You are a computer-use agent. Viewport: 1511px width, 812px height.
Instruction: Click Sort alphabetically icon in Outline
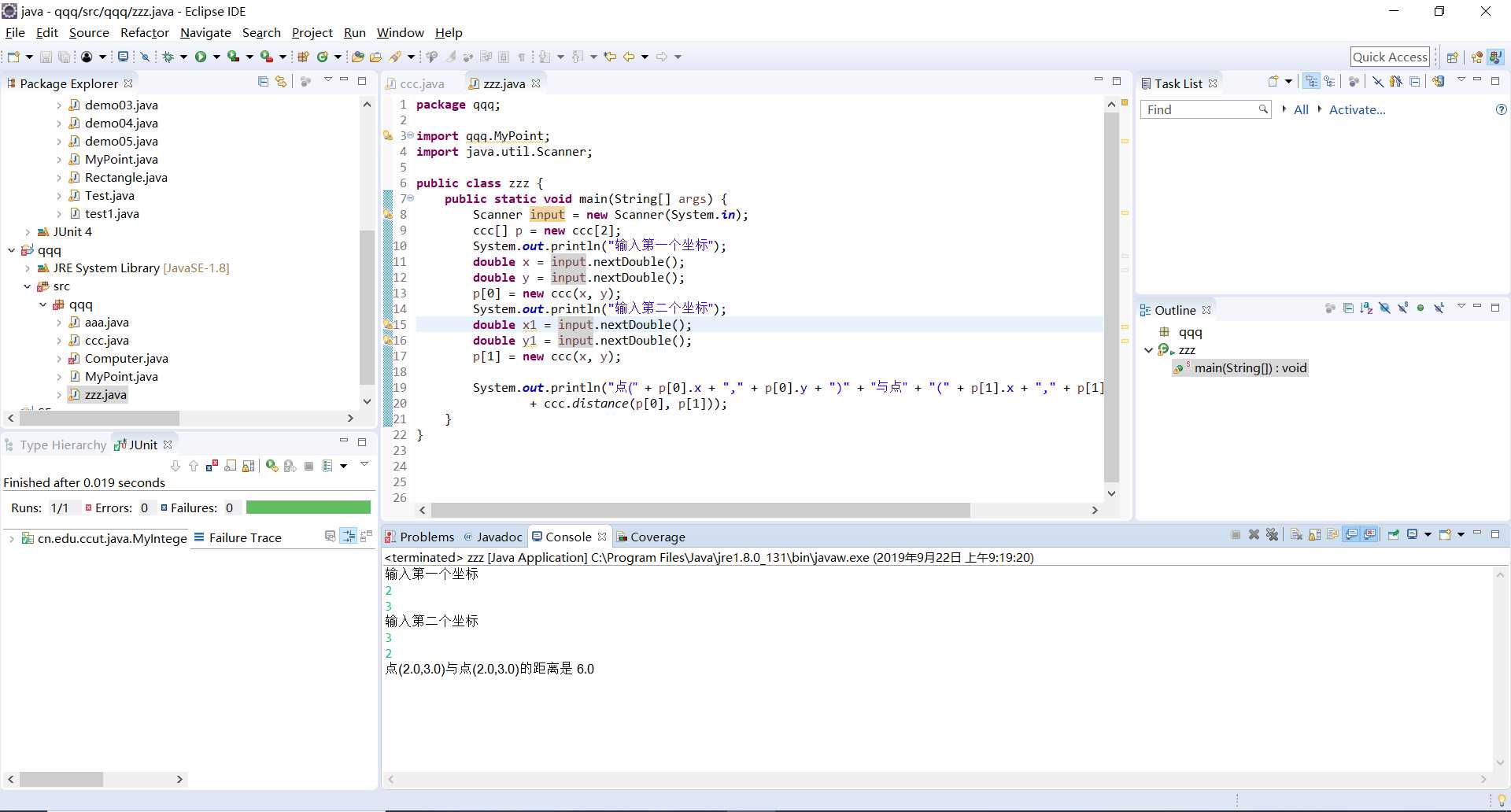coord(1366,308)
